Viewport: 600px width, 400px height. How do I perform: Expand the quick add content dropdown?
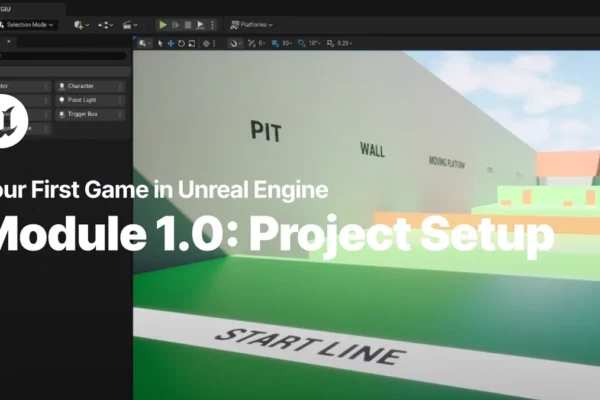click(x=82, y=25)
